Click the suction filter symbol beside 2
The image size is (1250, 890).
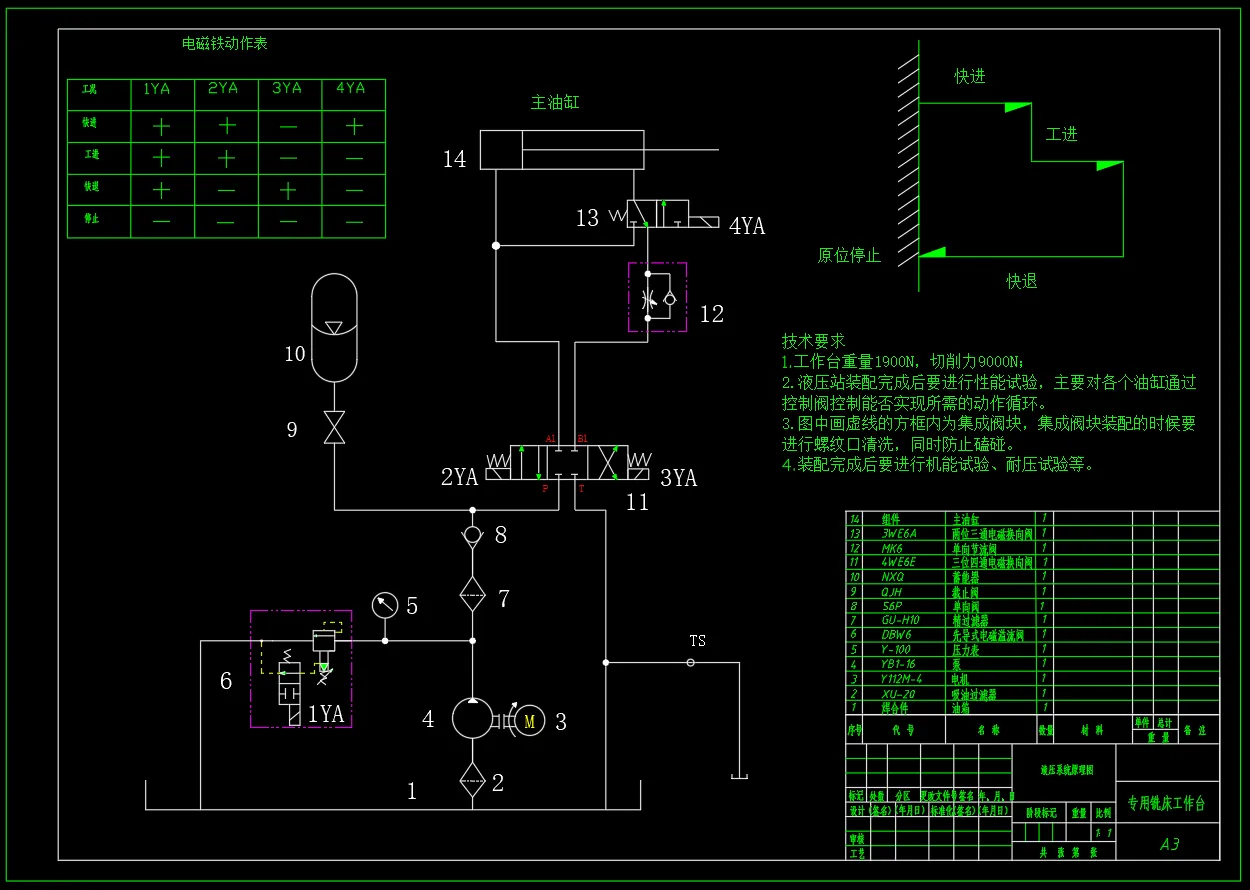[472, 780]
